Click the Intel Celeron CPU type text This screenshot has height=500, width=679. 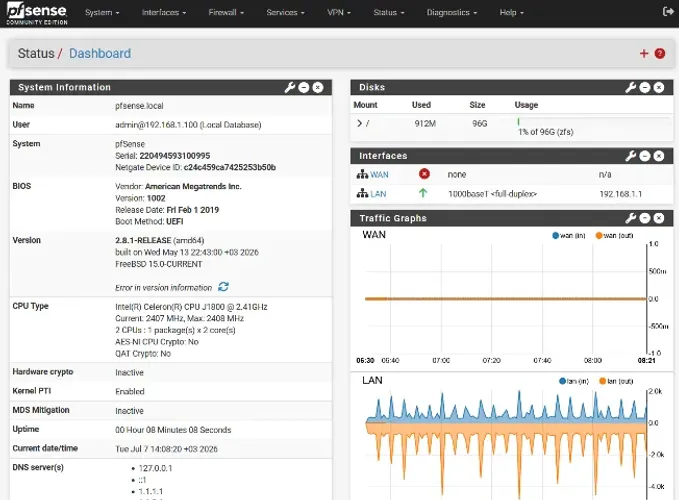(191, 307)
